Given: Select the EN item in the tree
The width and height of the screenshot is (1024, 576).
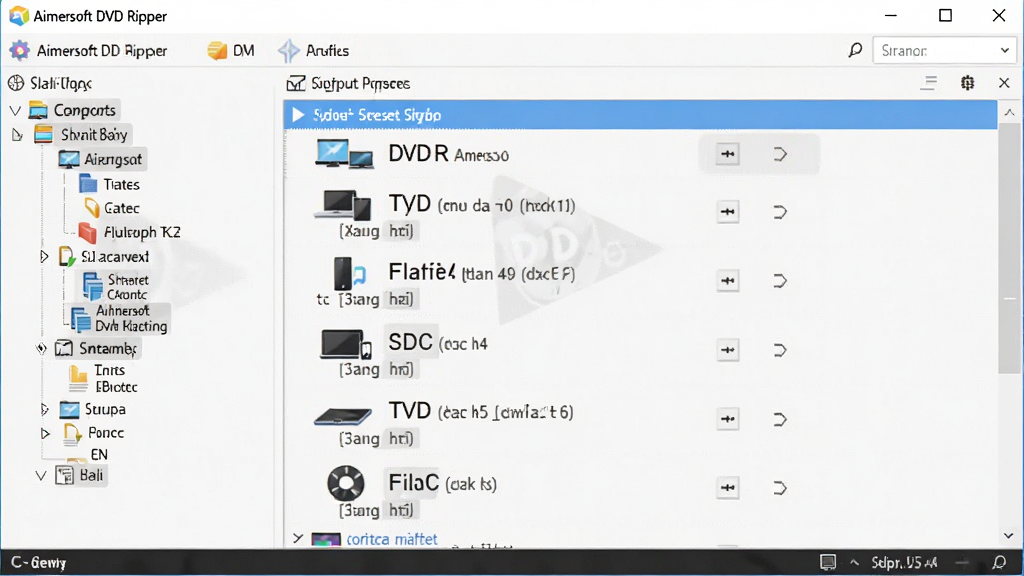Looking at the screenshot, I should click(99, 455).
